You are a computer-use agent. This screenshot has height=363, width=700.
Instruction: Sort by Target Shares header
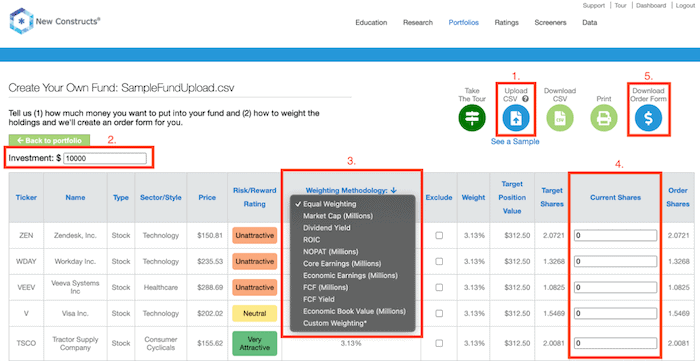click(552, 197)
